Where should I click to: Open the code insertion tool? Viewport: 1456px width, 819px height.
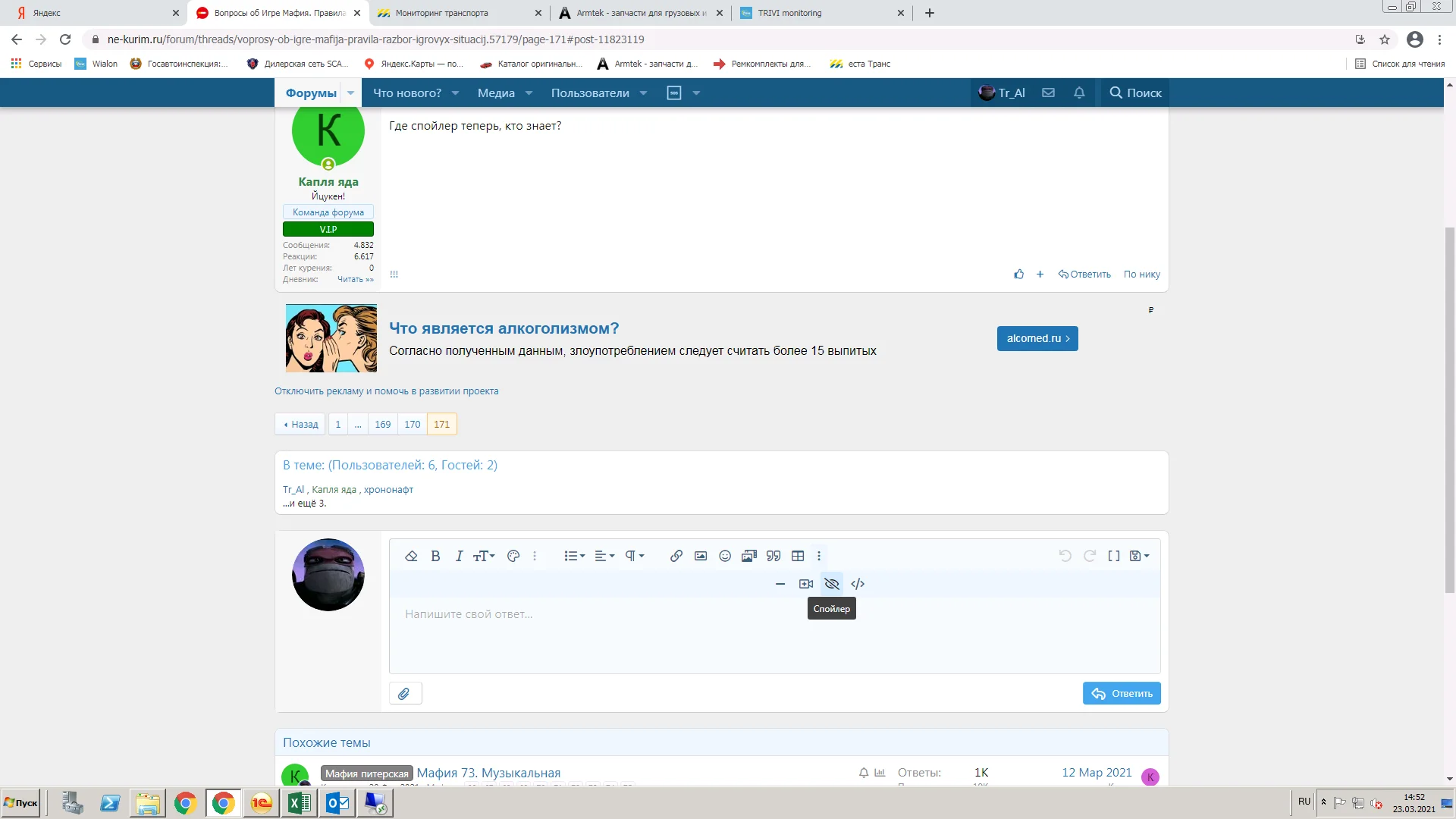click(x=857, y=584)
